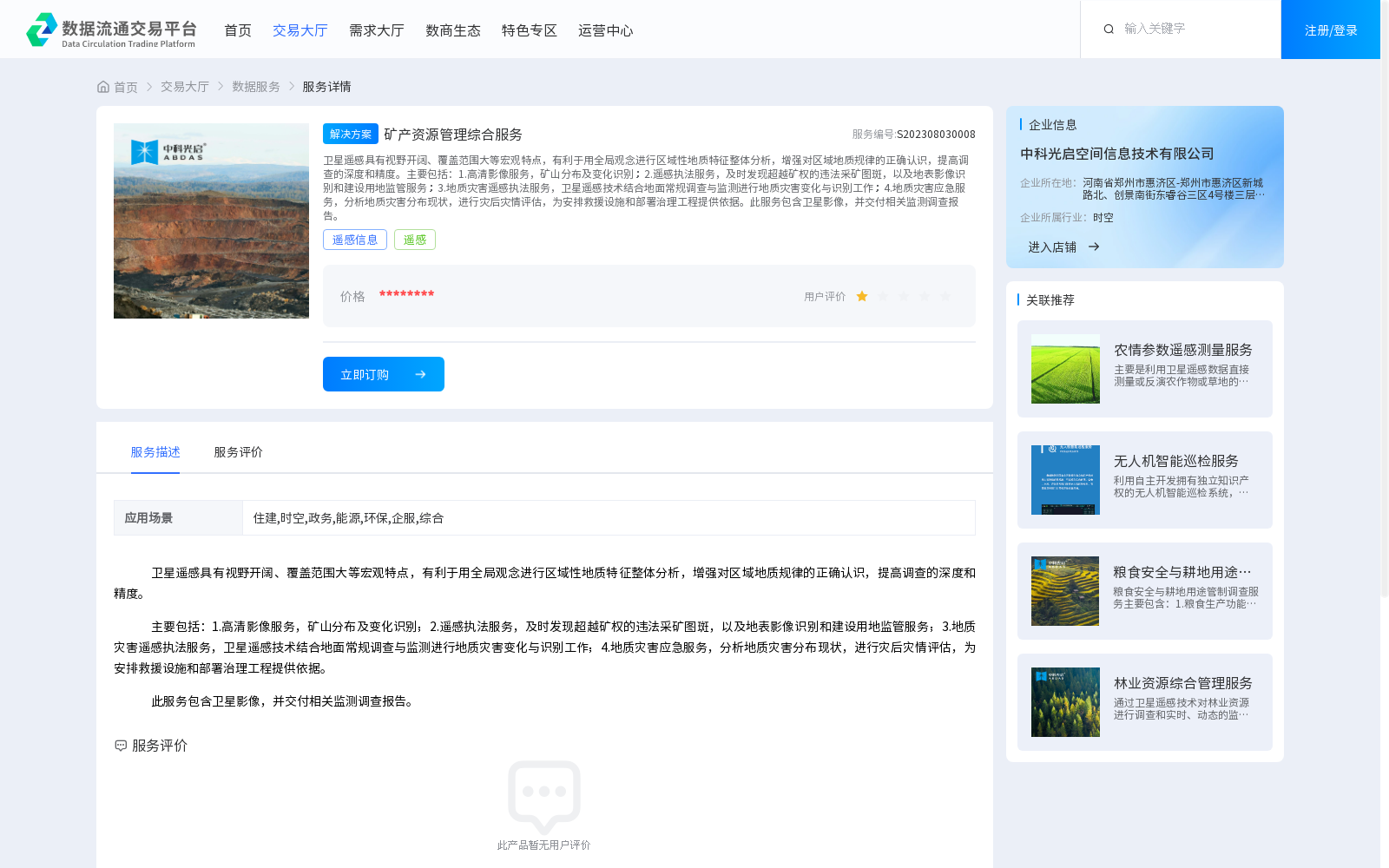Click 农情参数遥感测量服务 title

point(1183,350)
